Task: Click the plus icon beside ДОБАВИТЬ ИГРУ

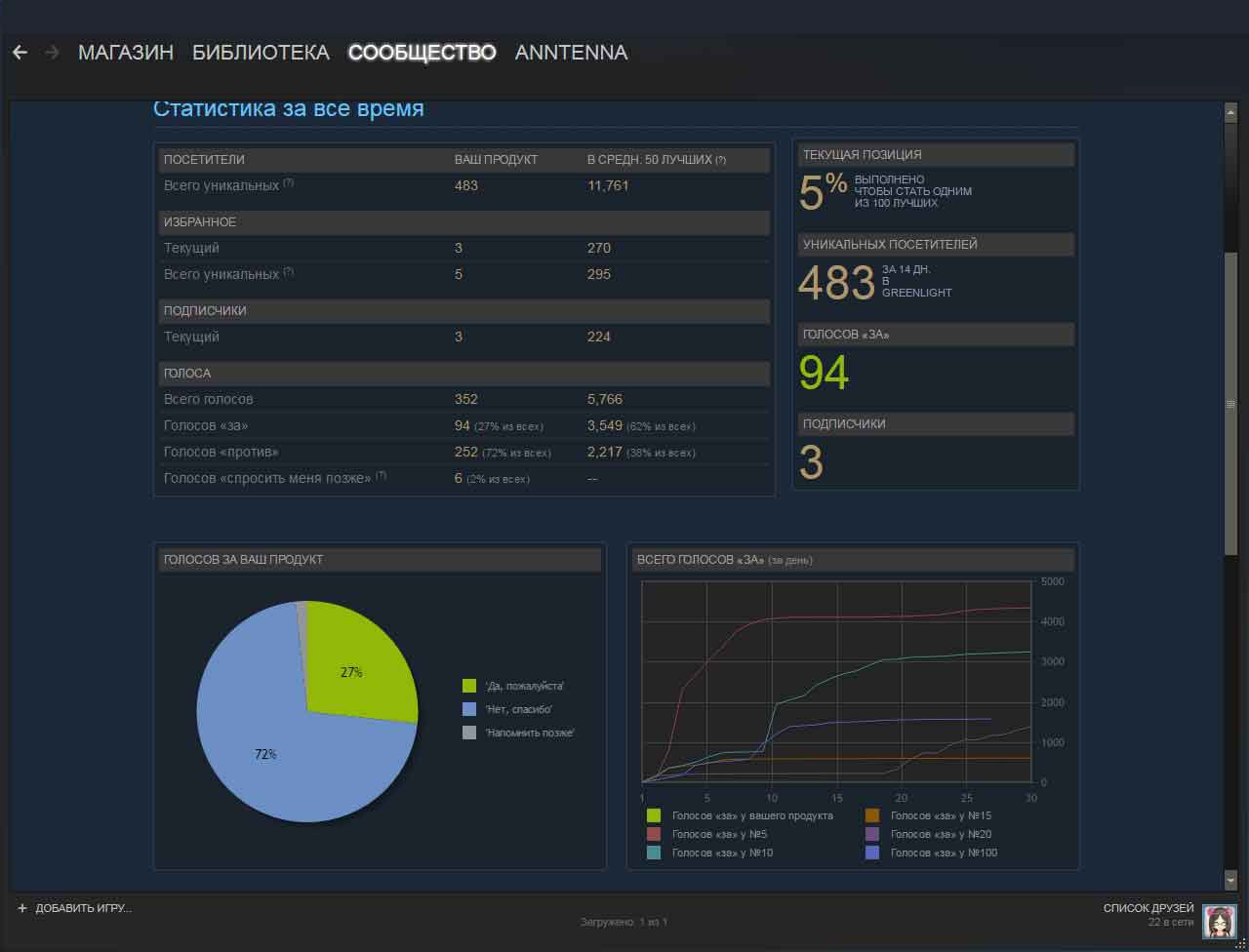Action: (x=22, y=908)
